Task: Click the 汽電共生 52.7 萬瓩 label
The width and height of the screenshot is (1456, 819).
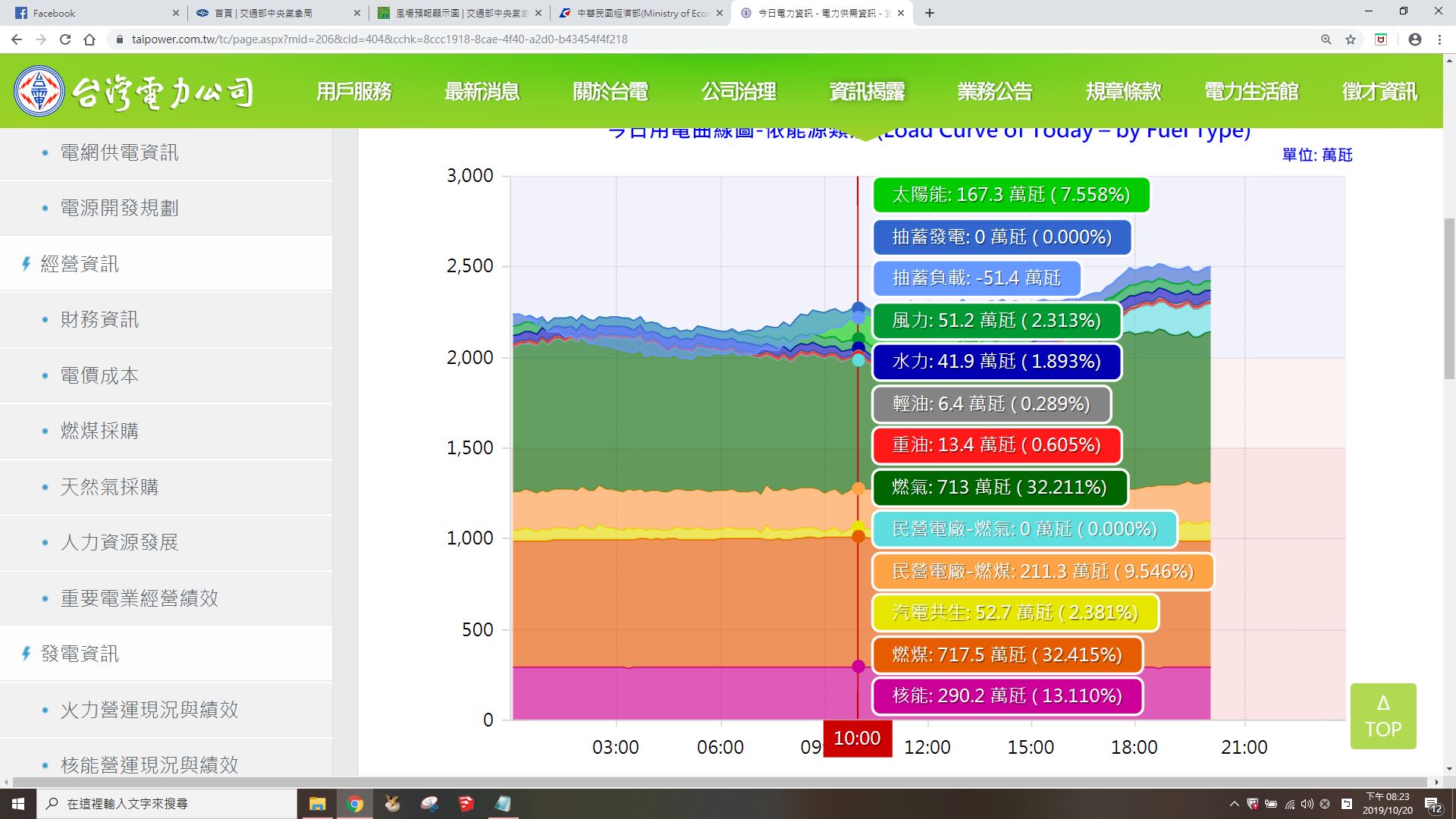Action: point(1015,613)
